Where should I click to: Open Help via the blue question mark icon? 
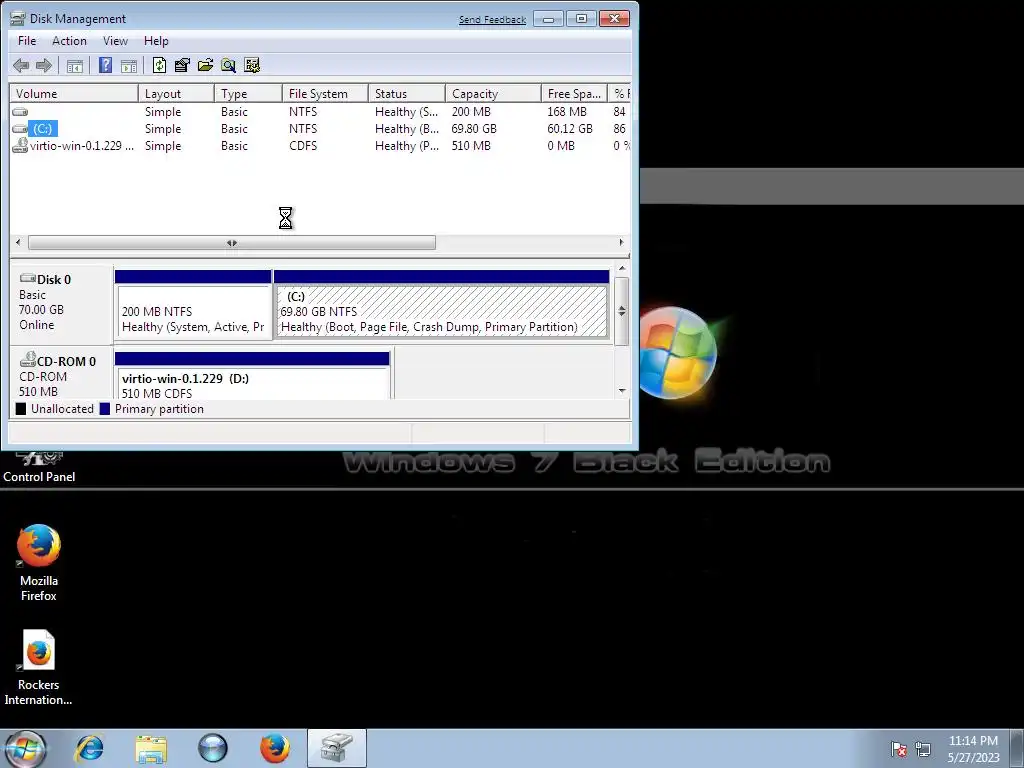pyautogui.click(x=105, y=65)
